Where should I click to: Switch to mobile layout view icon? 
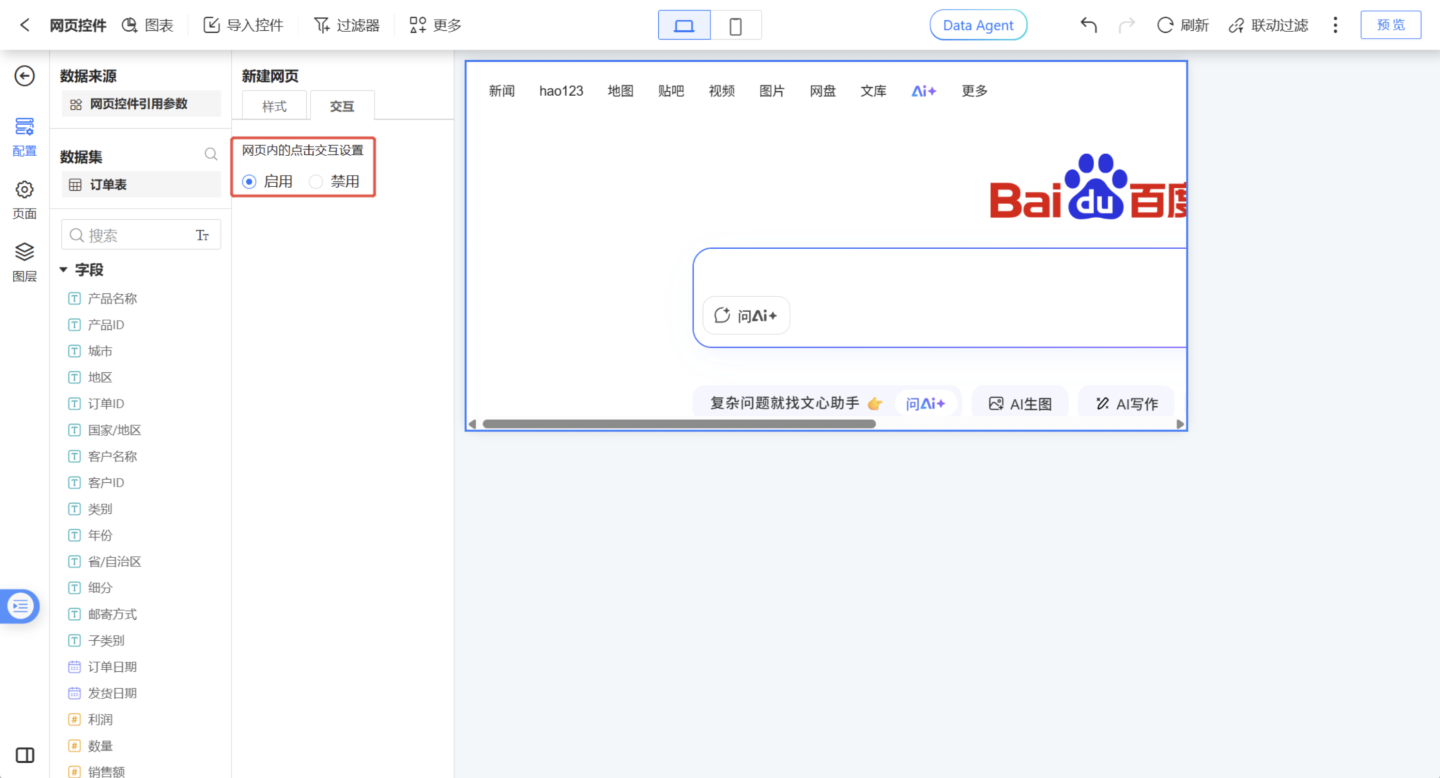735,25
